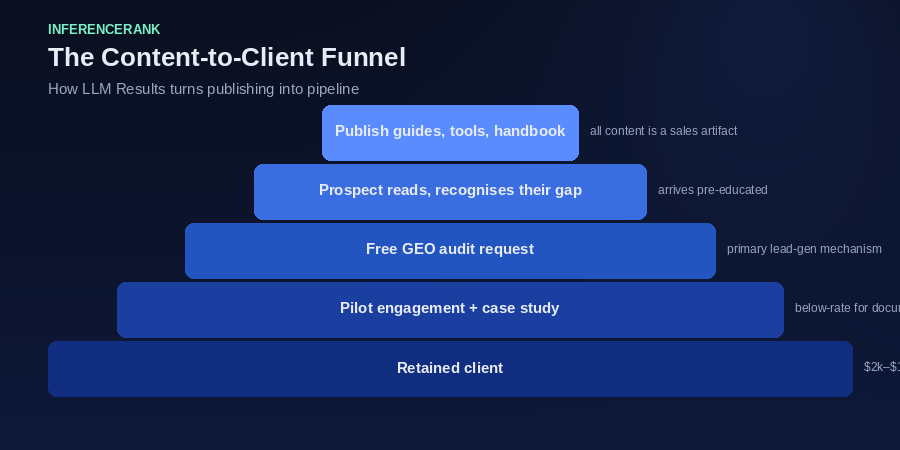Click the Pilot engagement + case study block

[450, 310]
